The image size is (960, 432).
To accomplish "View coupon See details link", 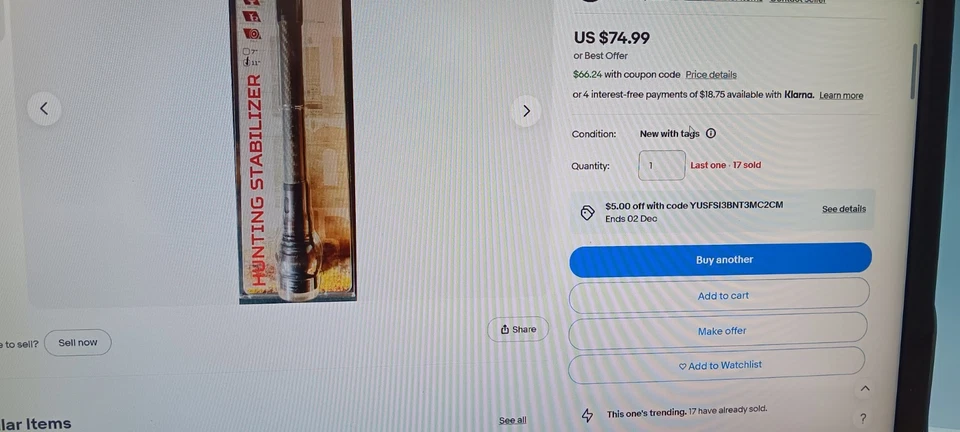I will tap(844, 209).
